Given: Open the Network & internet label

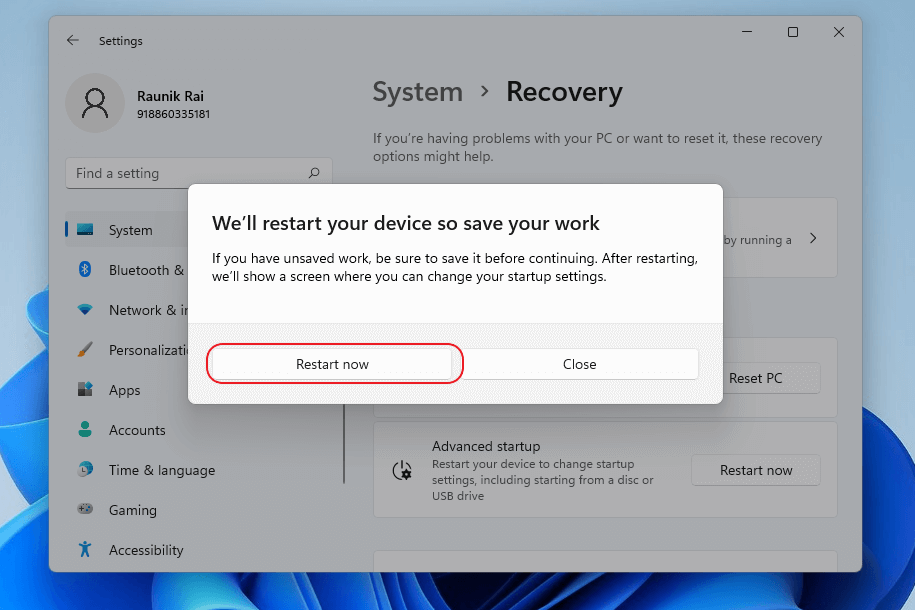Looking at the screenshot, I should pos(148,310).
